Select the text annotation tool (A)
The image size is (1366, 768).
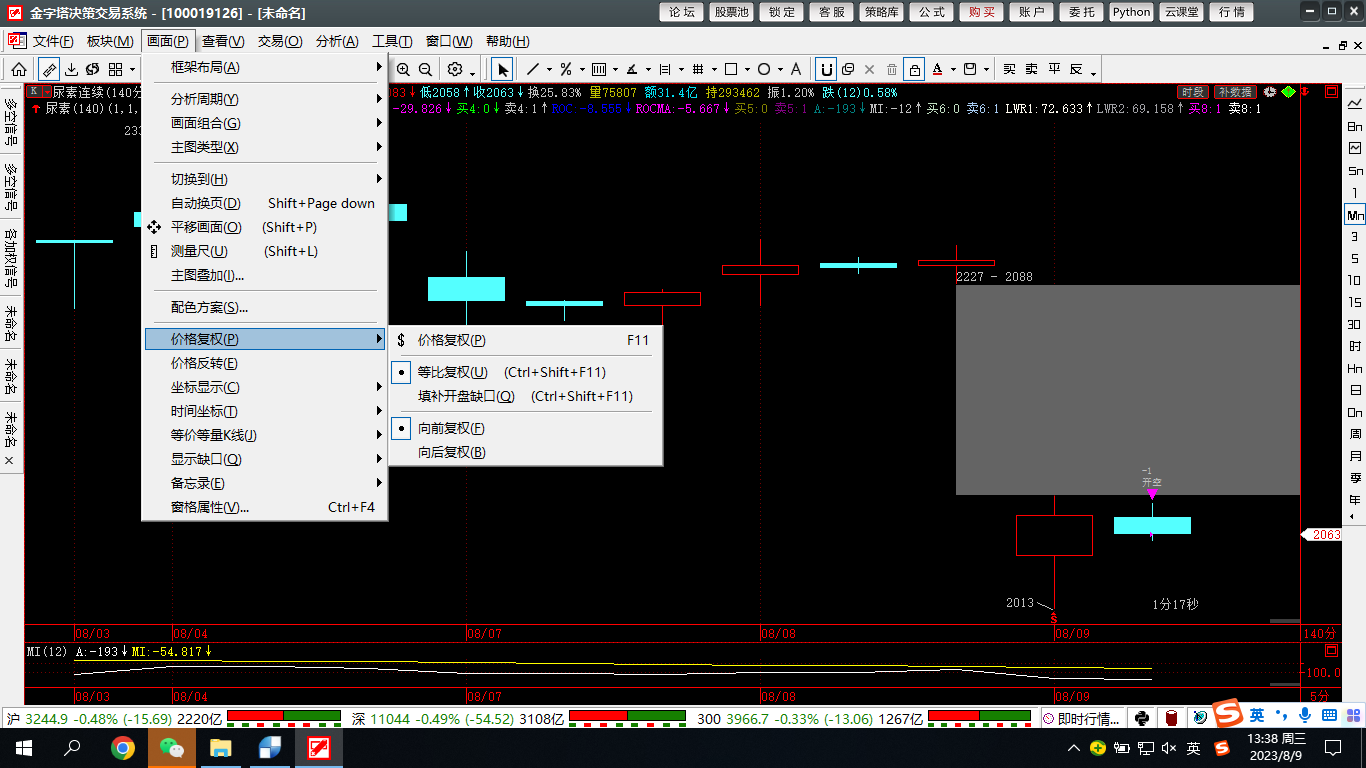[x=796, y=69]
